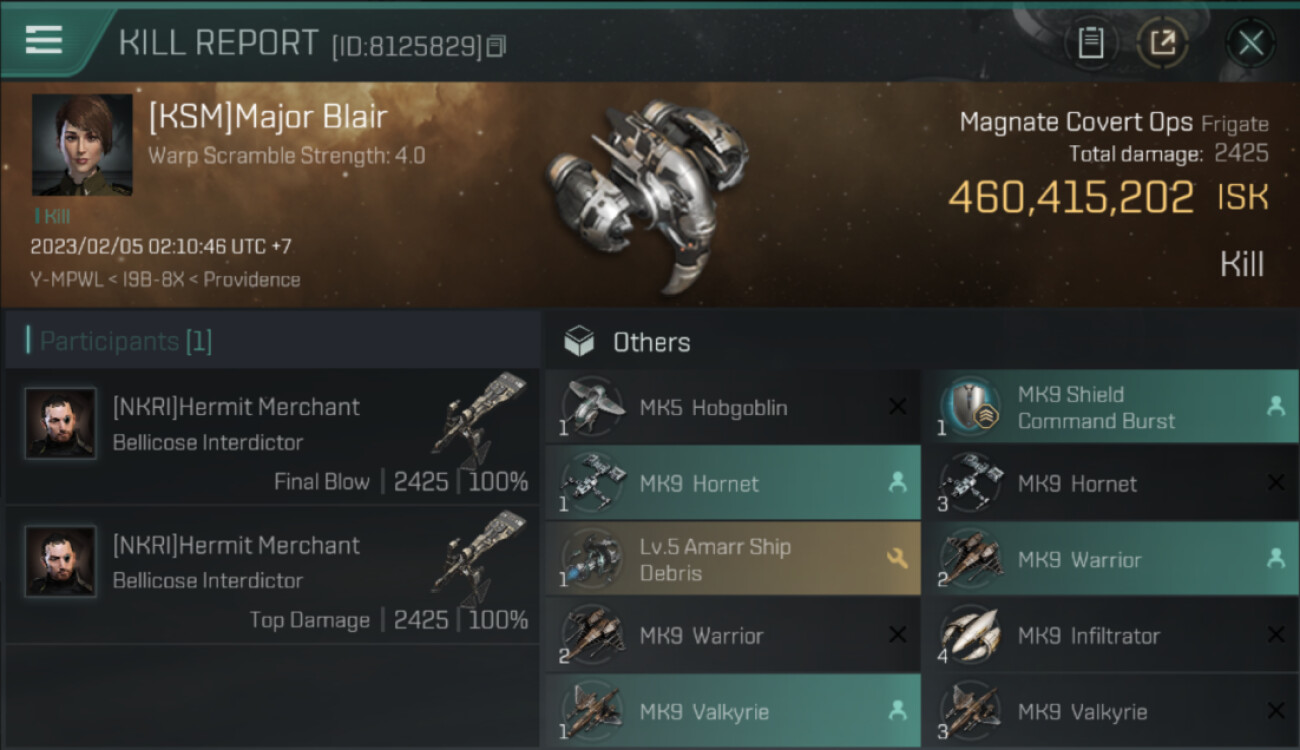The width and height of the screenshot is (1300, 750).
Task: Select the MK9 Infiltrator drone icon
Action: 970,636
